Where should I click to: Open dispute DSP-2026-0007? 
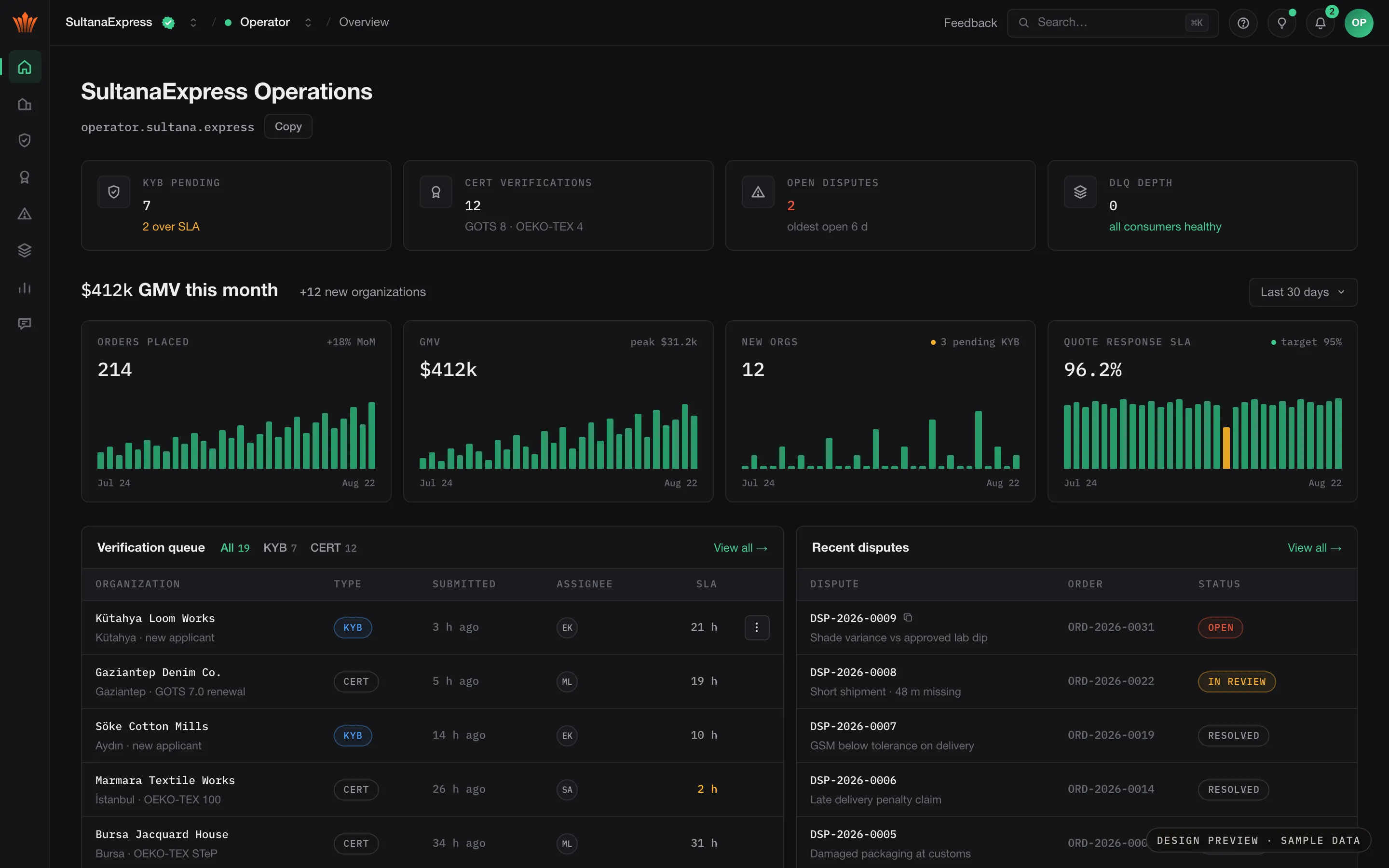pos(853,726)
